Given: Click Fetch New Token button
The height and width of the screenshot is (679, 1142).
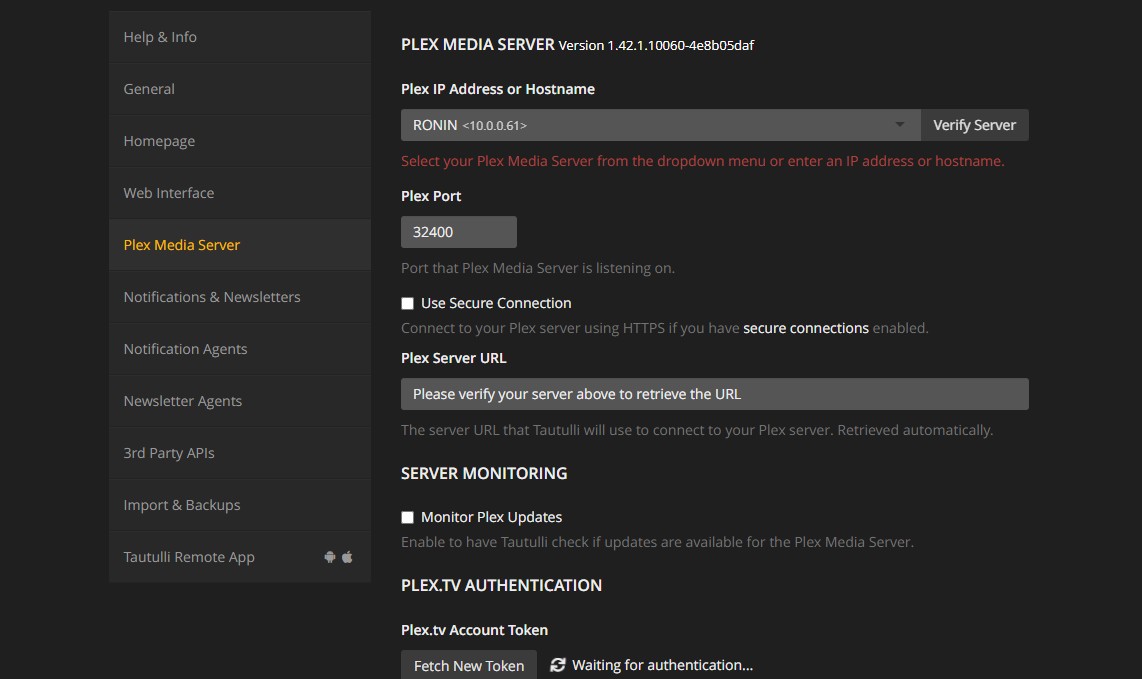Looking at the screenshot, I should [469, 665].
